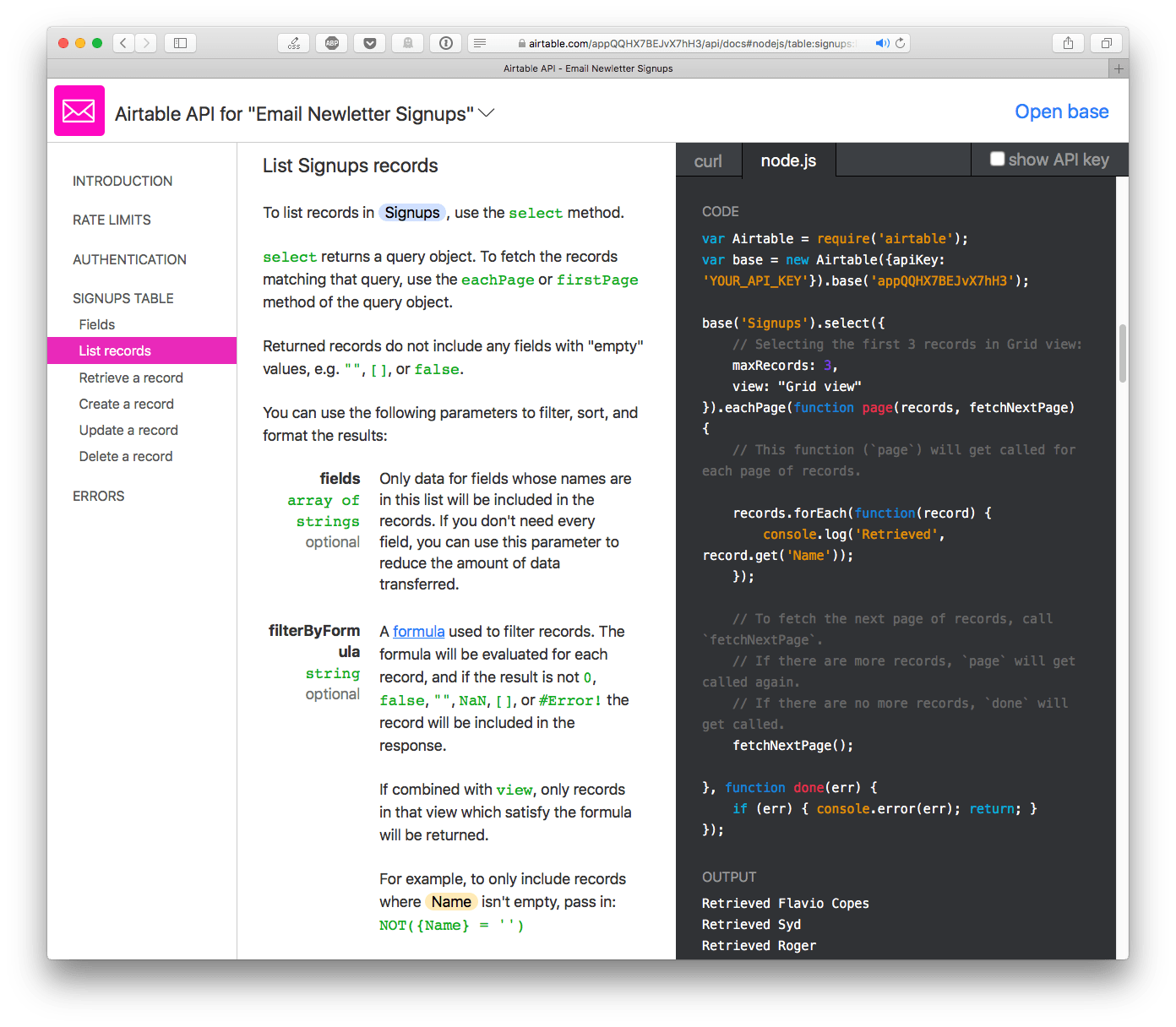The width and height of the screenshot is (1176, 1027).
Task: Select List records in sidebar
Action: coord(142,350)
